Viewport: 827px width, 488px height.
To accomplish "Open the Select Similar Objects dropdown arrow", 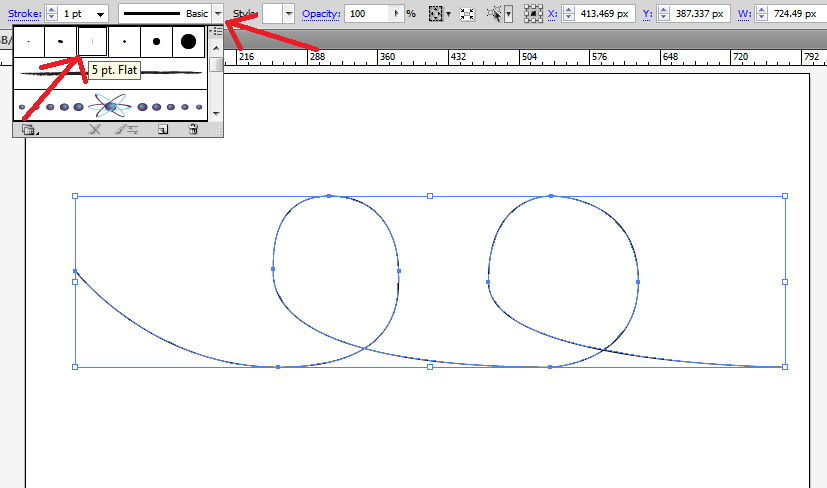I will tap(508, 14).
